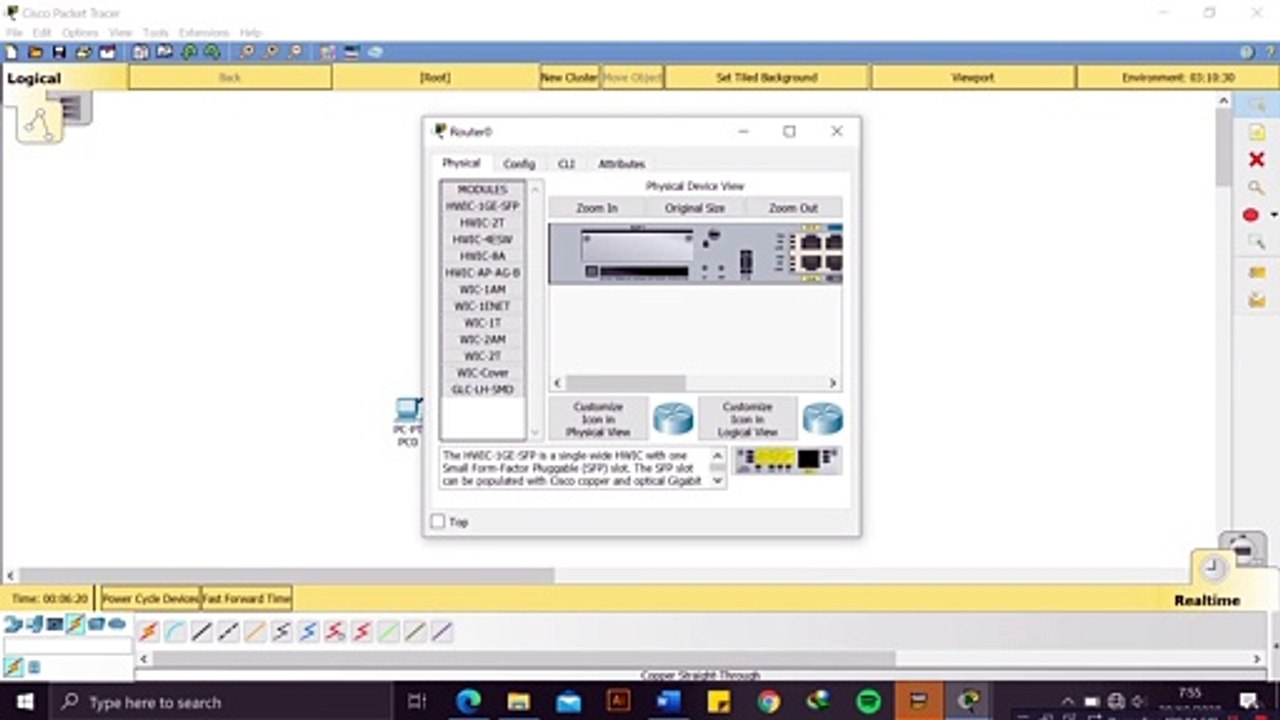This screenshot has height=720, width=1280.
Task: Click the module description scroll down arrow
Action: tap(717, 481)
